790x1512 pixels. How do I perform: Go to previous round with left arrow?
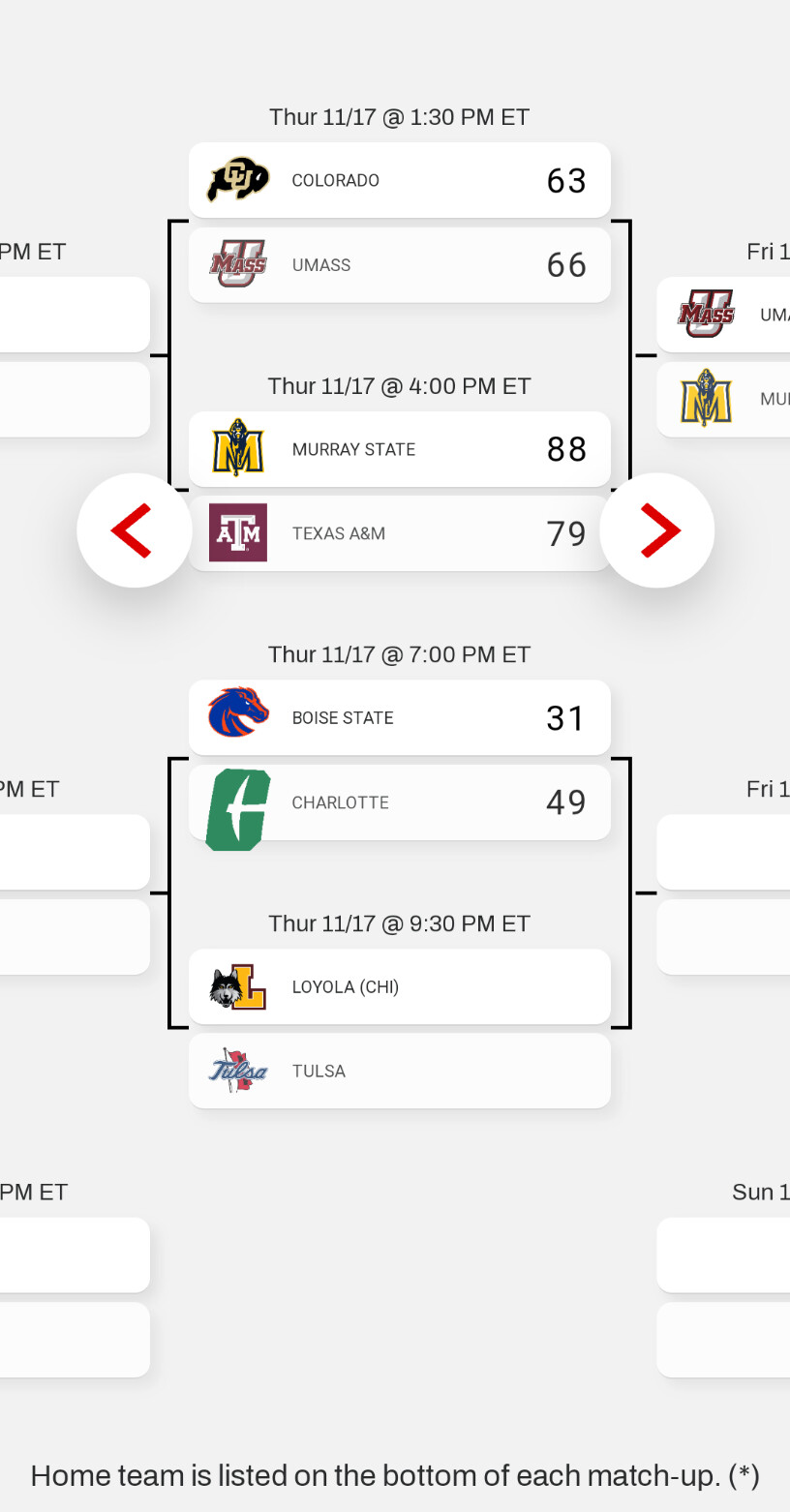pos(134,530)
